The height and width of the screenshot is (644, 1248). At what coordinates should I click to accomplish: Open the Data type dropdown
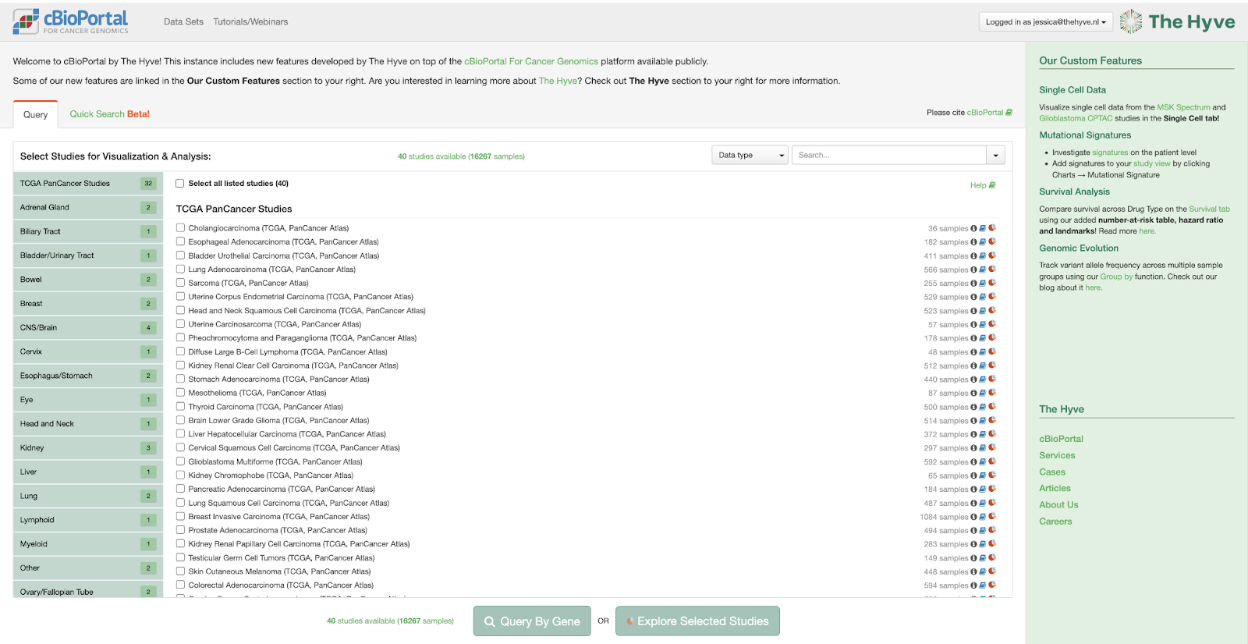click(x=750, y=155)
